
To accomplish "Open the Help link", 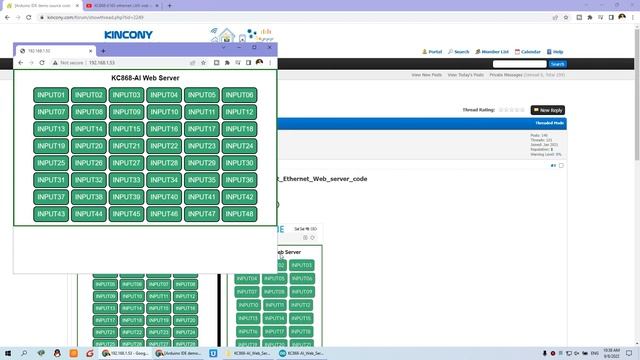I will pos(555,52).
